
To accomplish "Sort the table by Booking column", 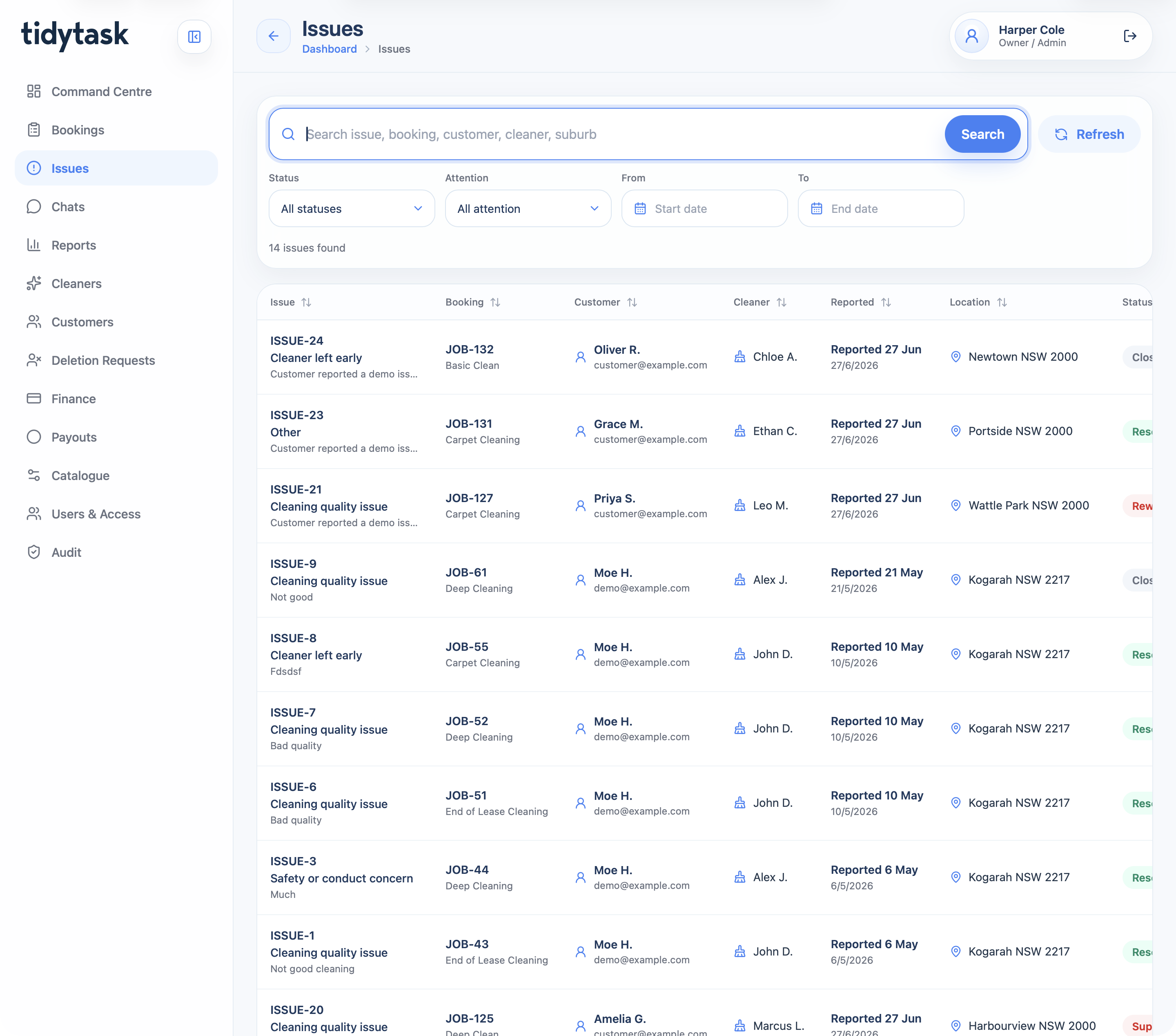I will coord(495,302).
